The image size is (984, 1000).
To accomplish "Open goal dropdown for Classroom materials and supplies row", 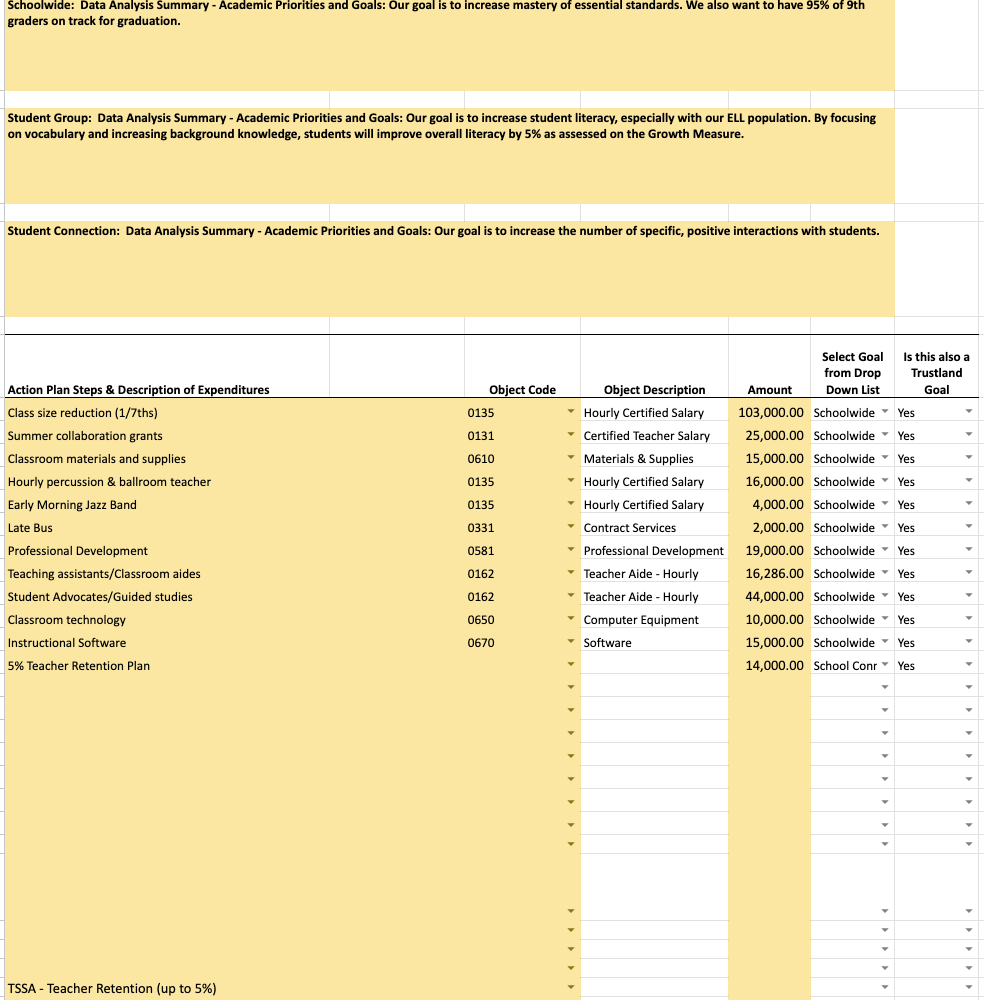I will pyautogui.click(x=885, y=458).
